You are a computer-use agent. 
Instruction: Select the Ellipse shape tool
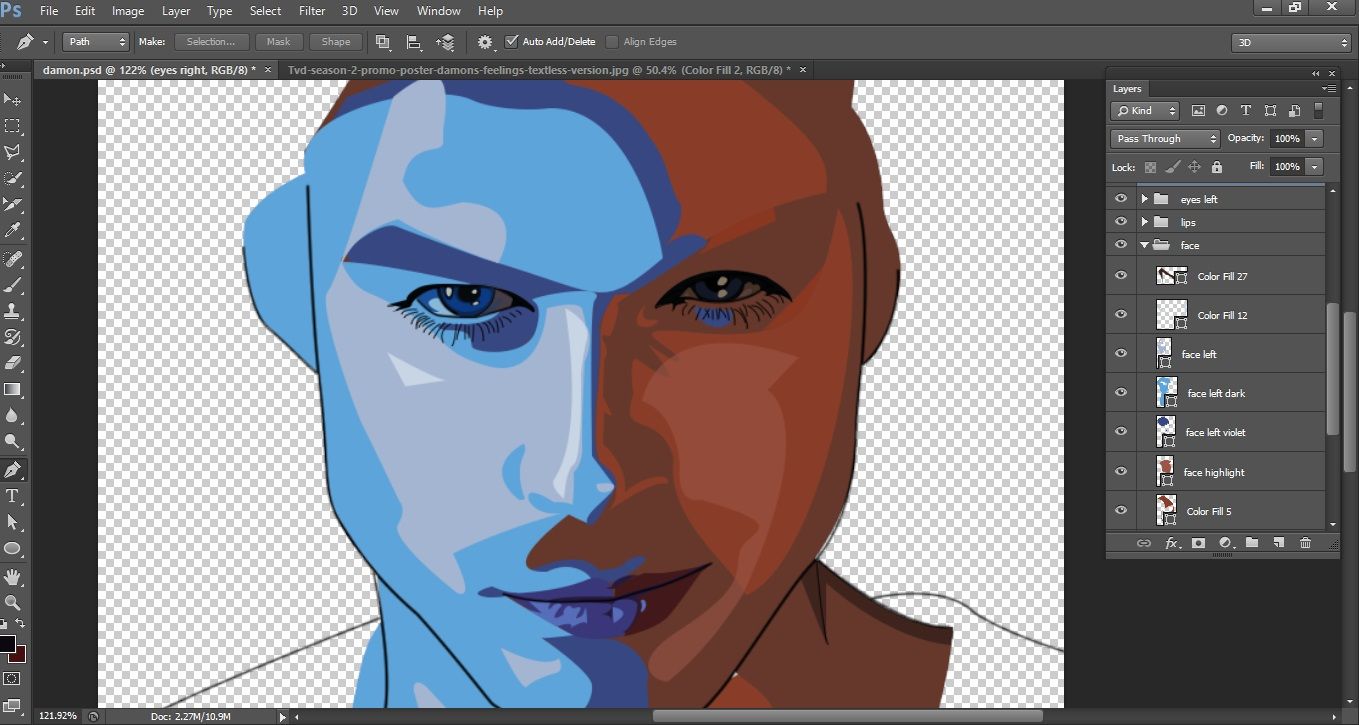pos(13,548)
